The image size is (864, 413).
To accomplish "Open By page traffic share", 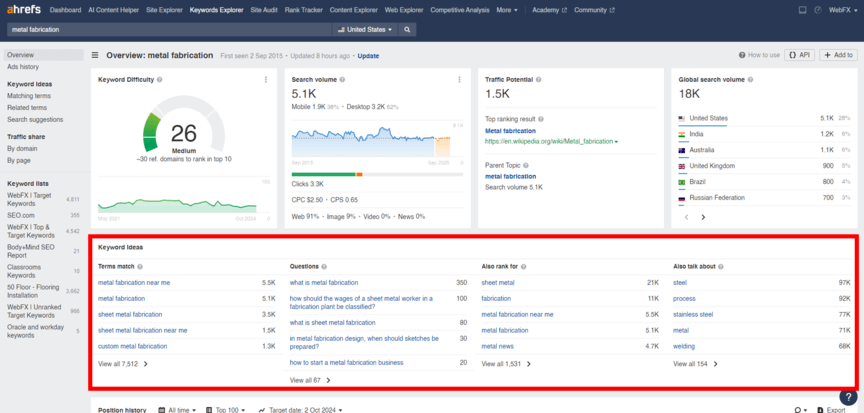I will tap(19, 161).
